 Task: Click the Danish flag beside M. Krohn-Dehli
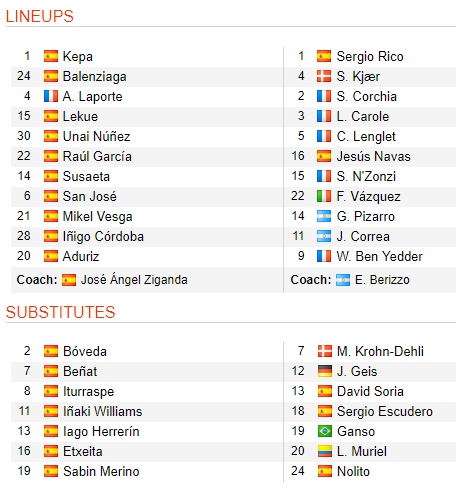click(x=325, y=351)
